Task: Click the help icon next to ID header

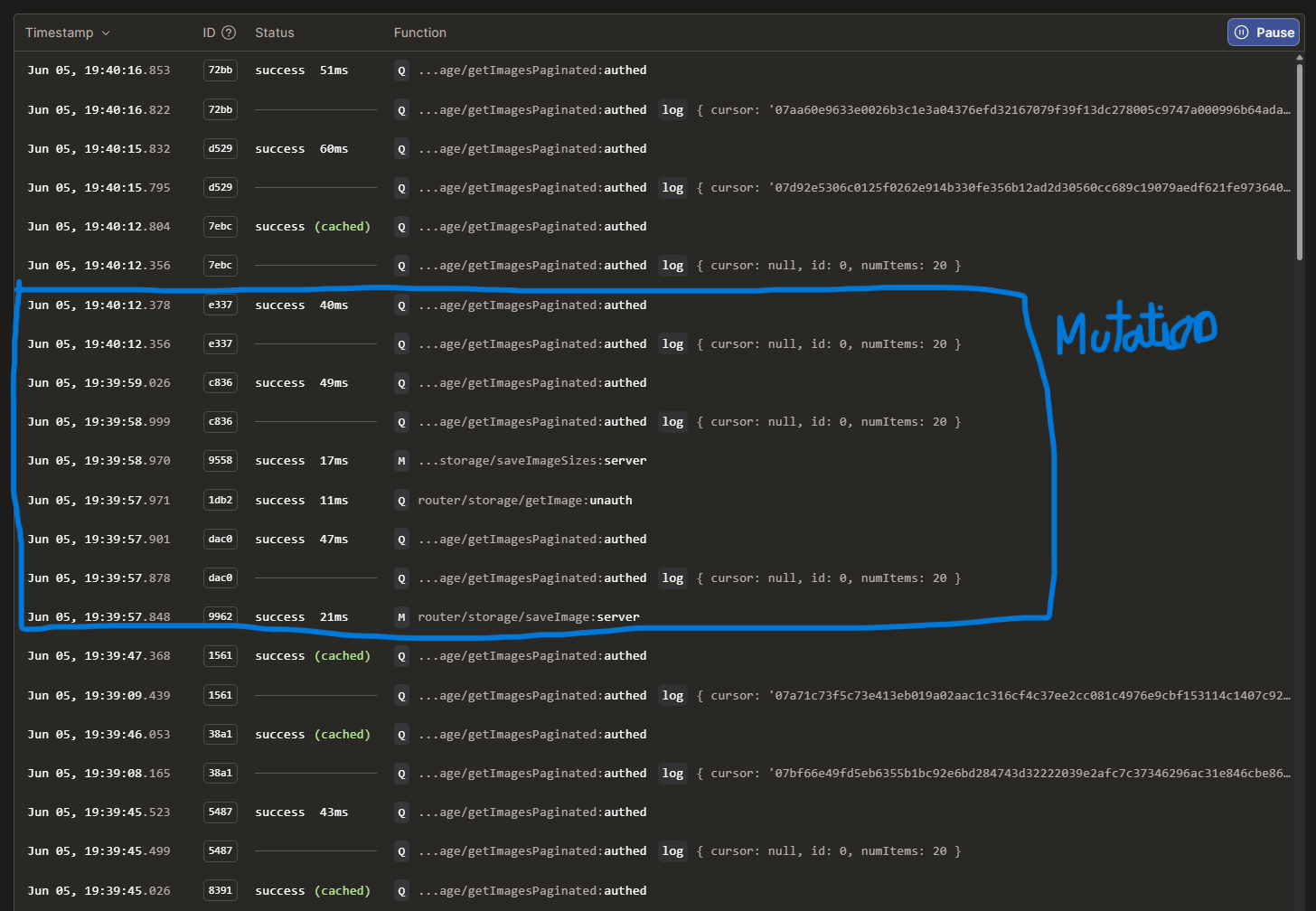Action: tap(229, 33)
